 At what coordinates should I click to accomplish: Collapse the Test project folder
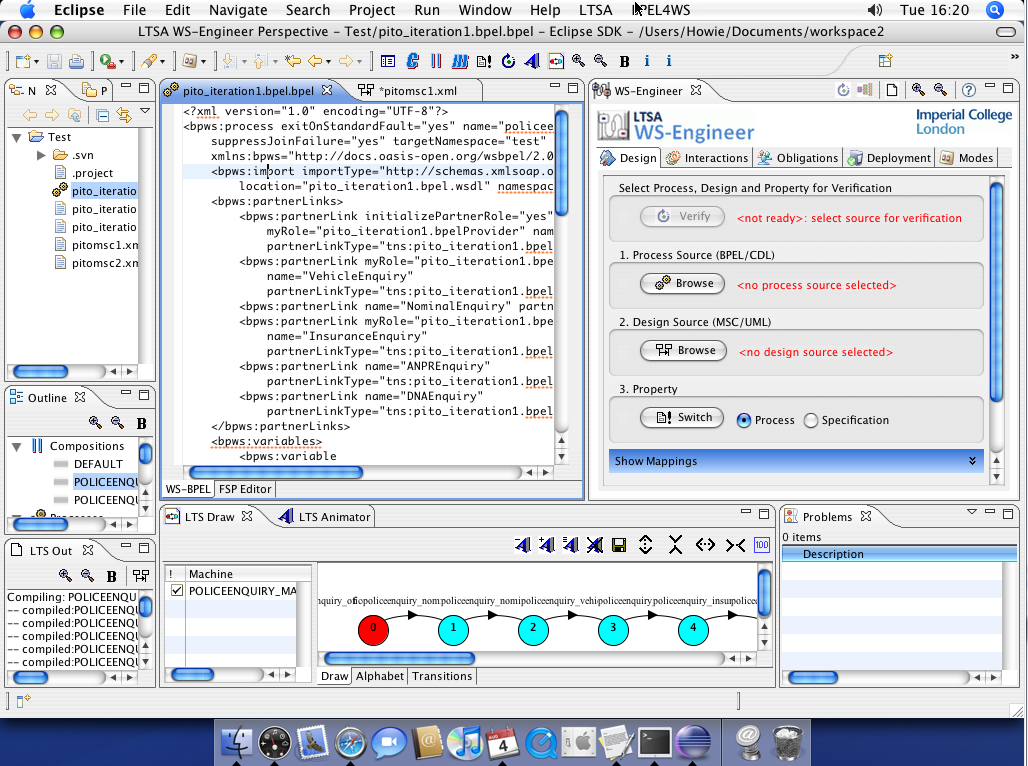click(16, 137)
